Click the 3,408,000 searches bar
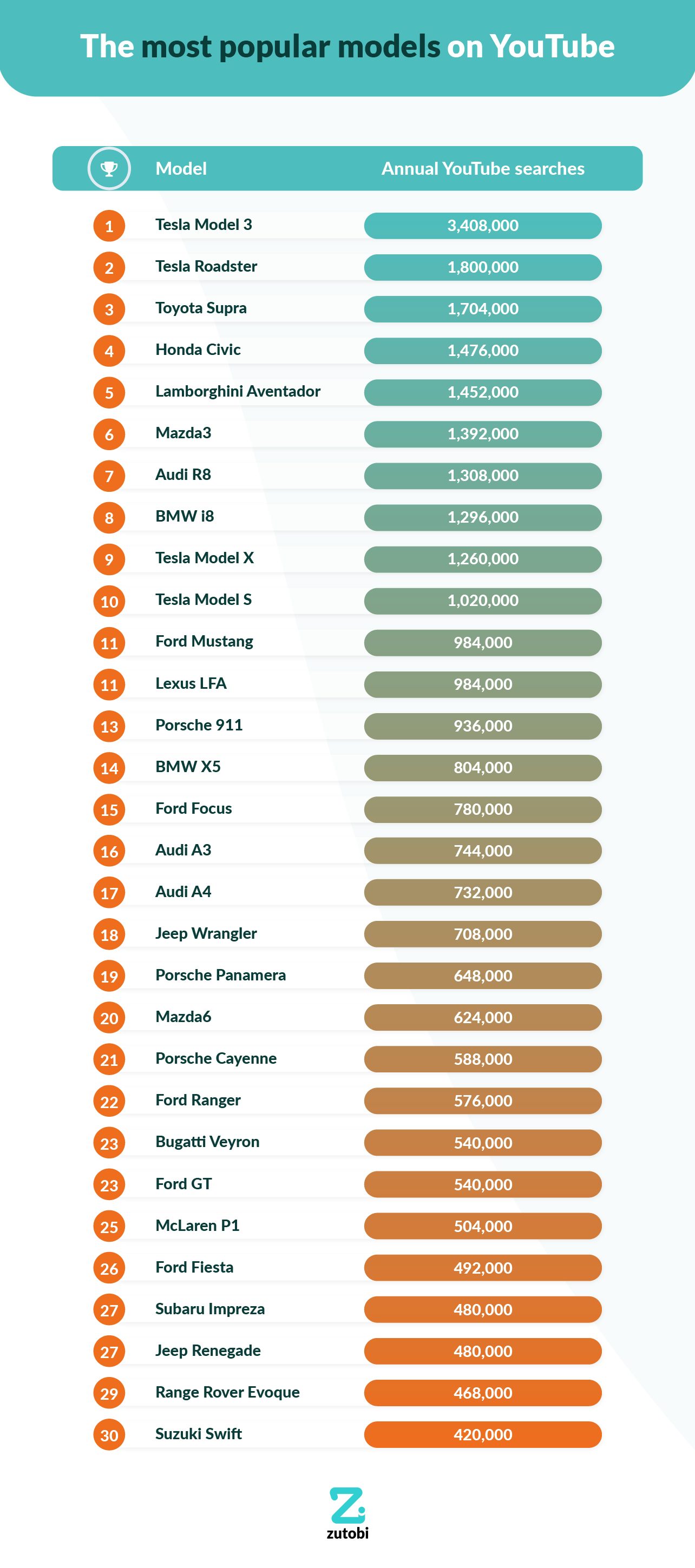 pyautogui.click(x=482, y=226)
